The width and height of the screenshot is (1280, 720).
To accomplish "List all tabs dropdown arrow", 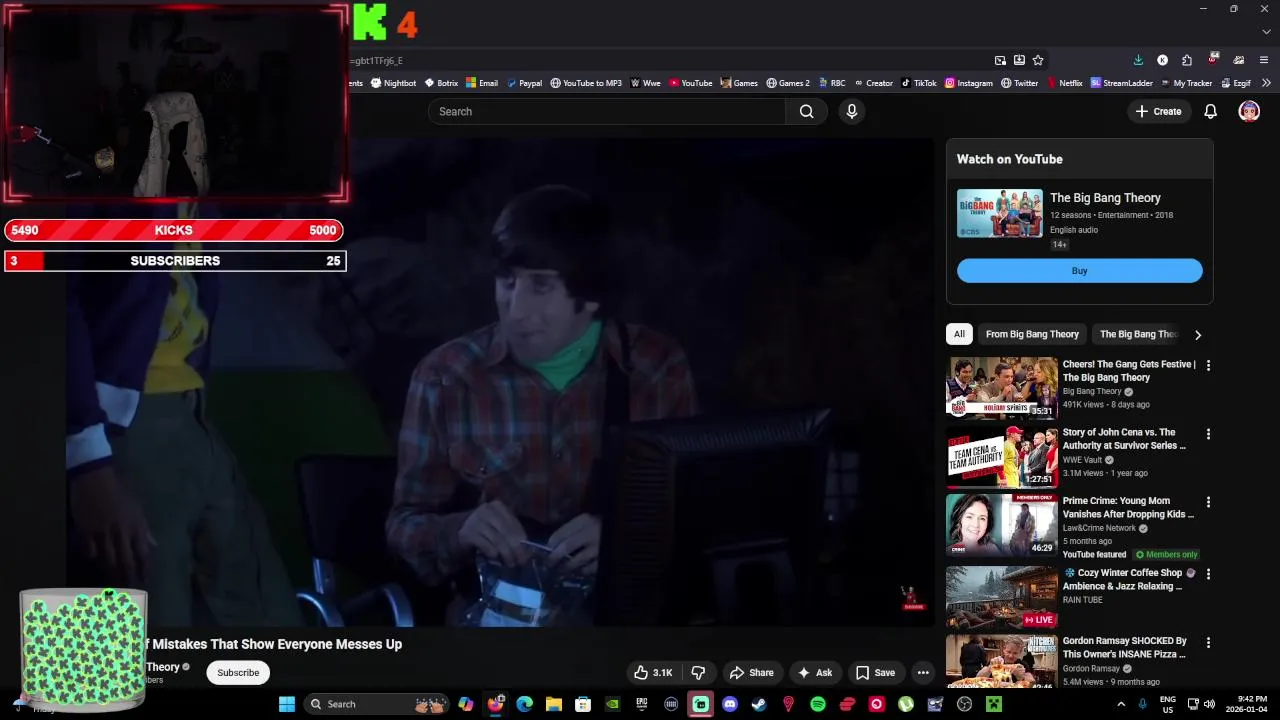I will point(1266,31).
